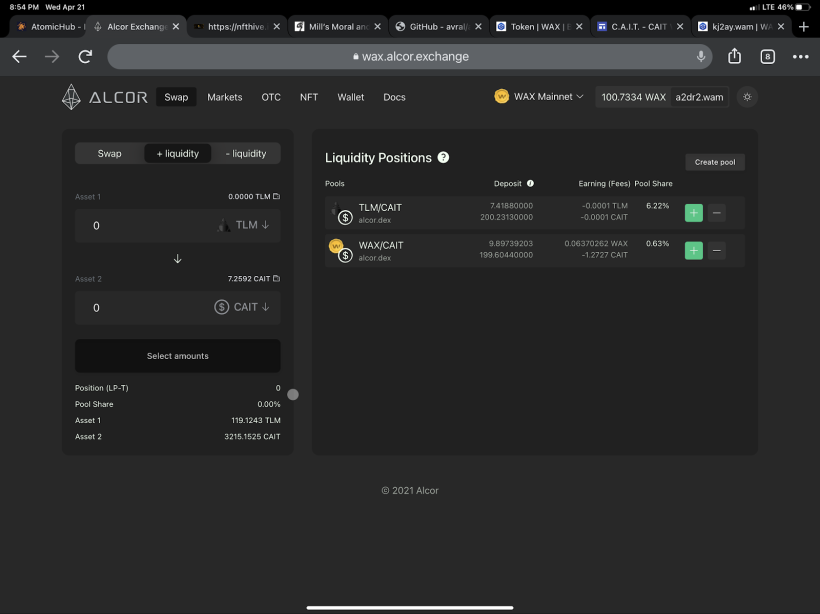Click the 3215.1525 CAIT Asset 2 value

coord(252,436)
